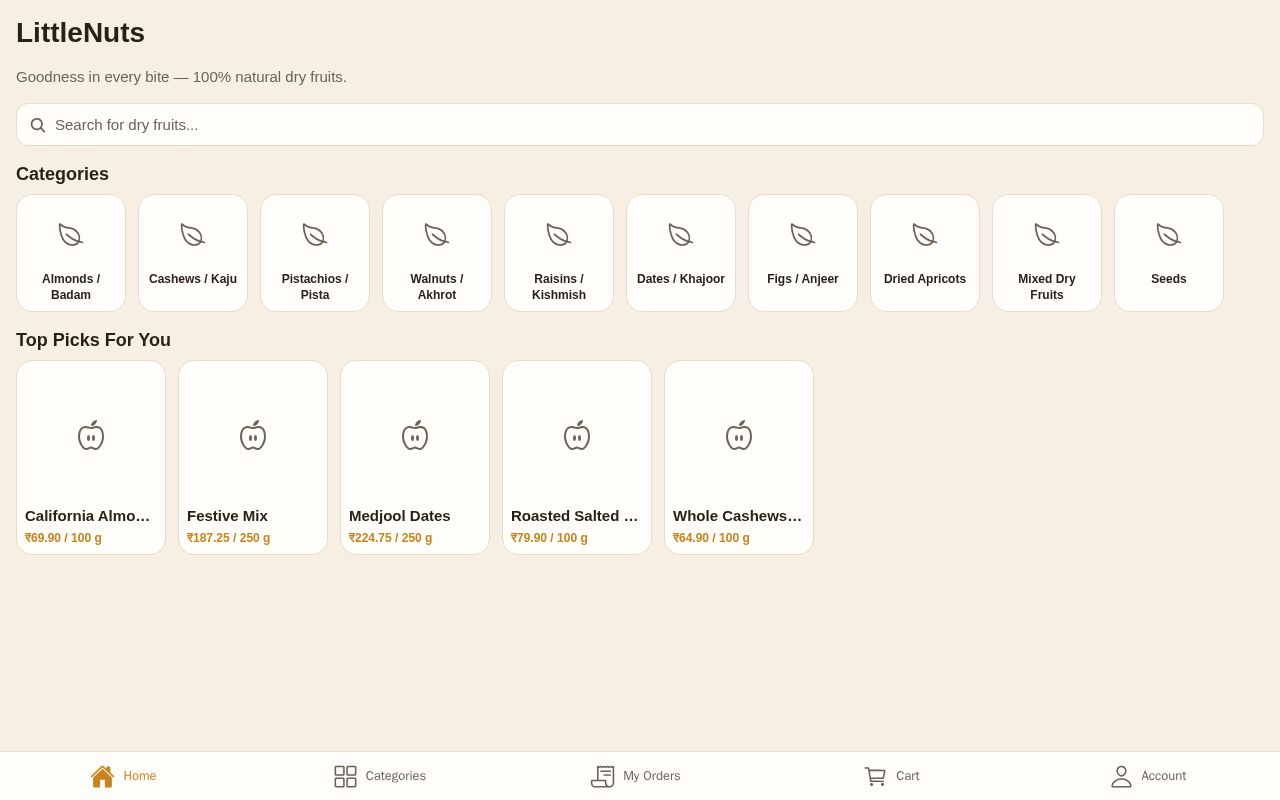
Task: Open My Orders receipt icon
Action: pos(603,776)
